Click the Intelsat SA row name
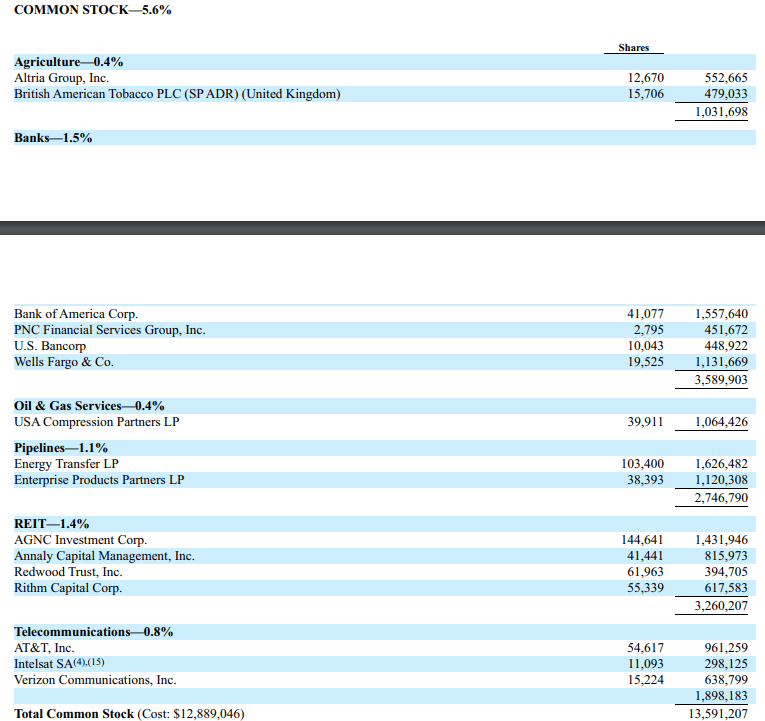This screenshot has width=765, height=721. pyautogui.click(x=60, y=664)
